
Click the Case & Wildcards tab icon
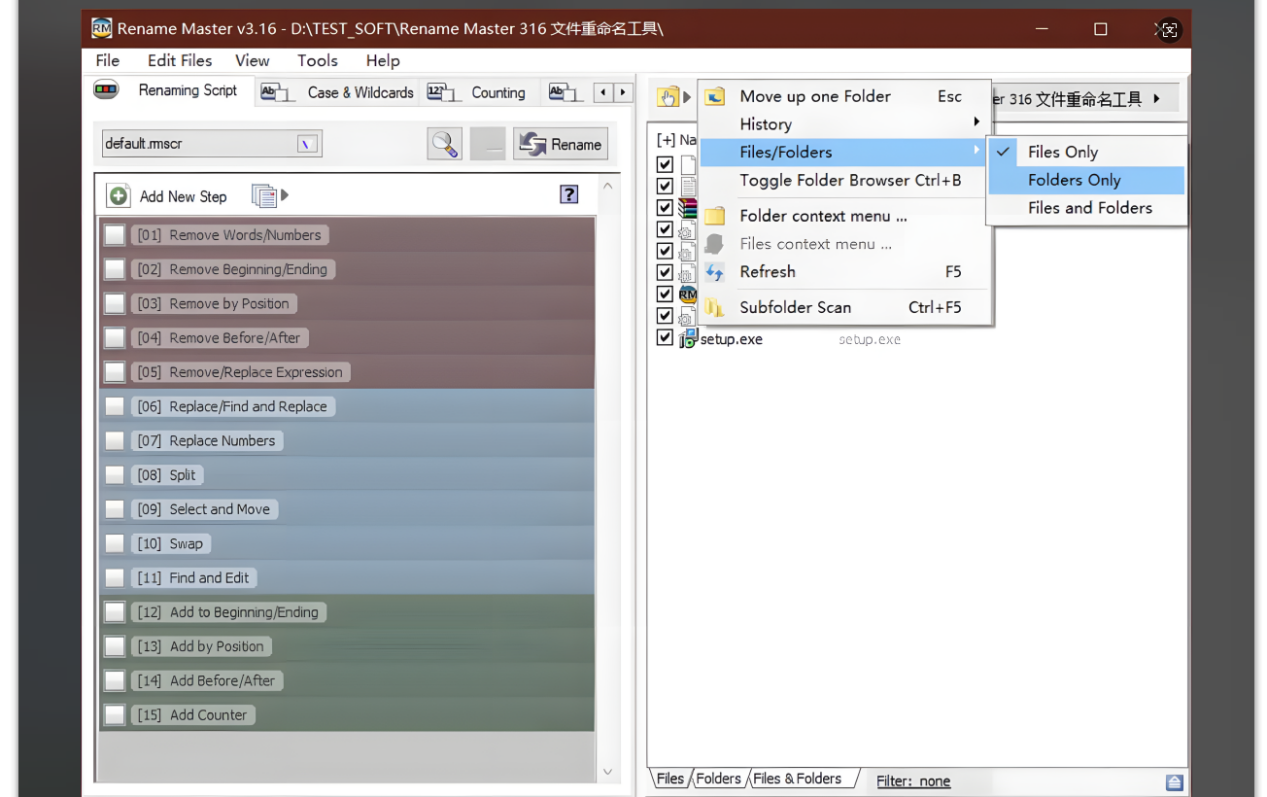pos(277,93)
